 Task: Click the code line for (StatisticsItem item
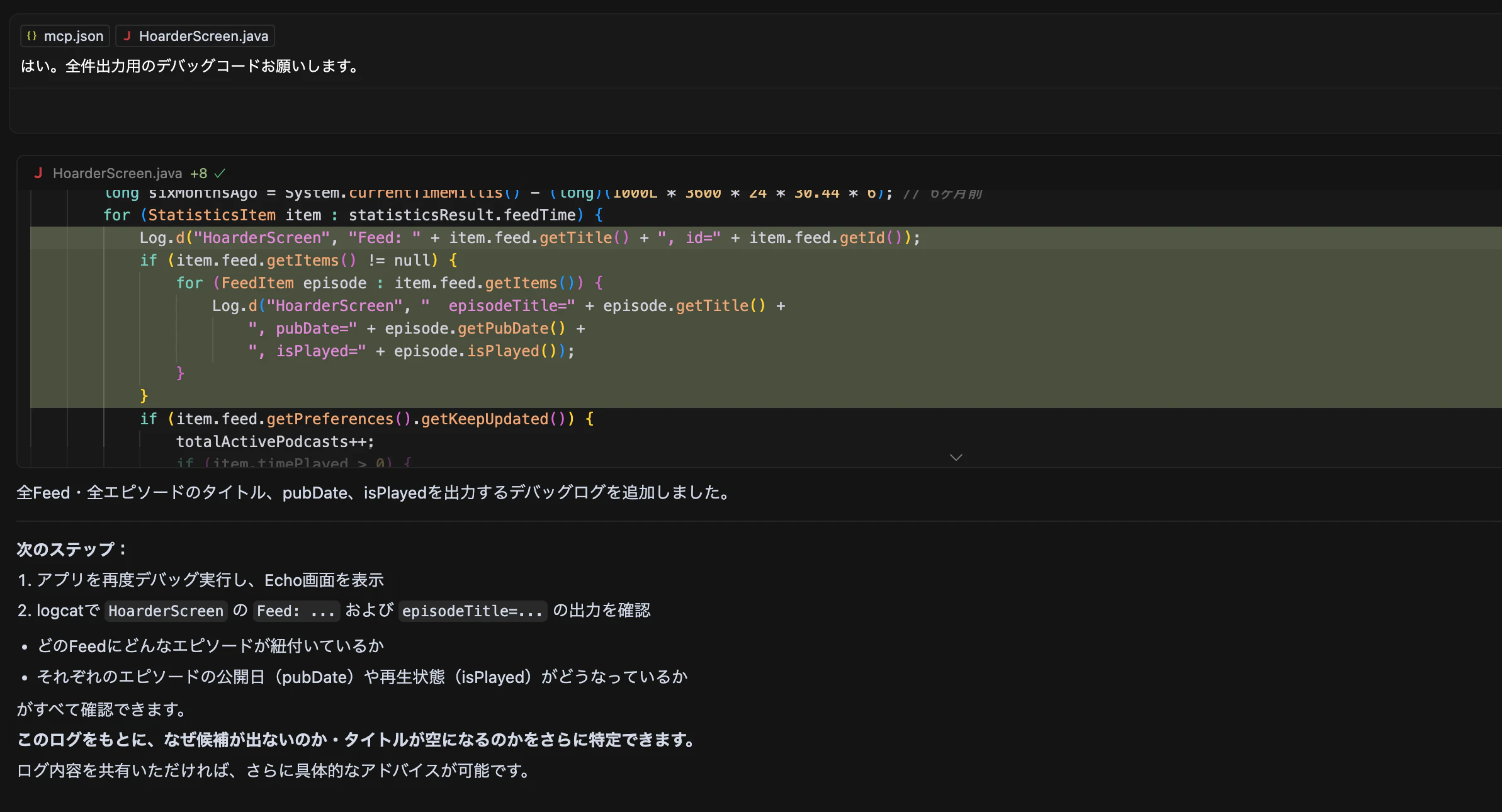point(353,215)
